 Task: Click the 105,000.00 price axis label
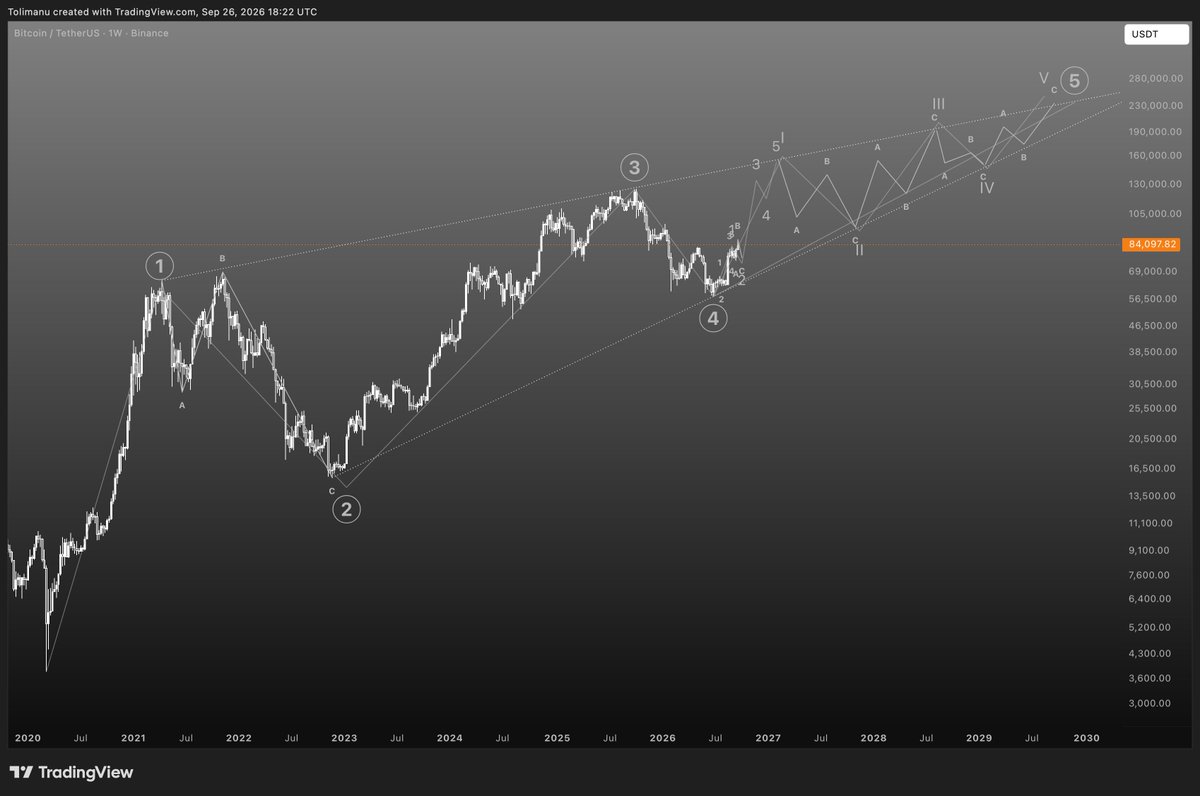click(x=1154, y=213)
